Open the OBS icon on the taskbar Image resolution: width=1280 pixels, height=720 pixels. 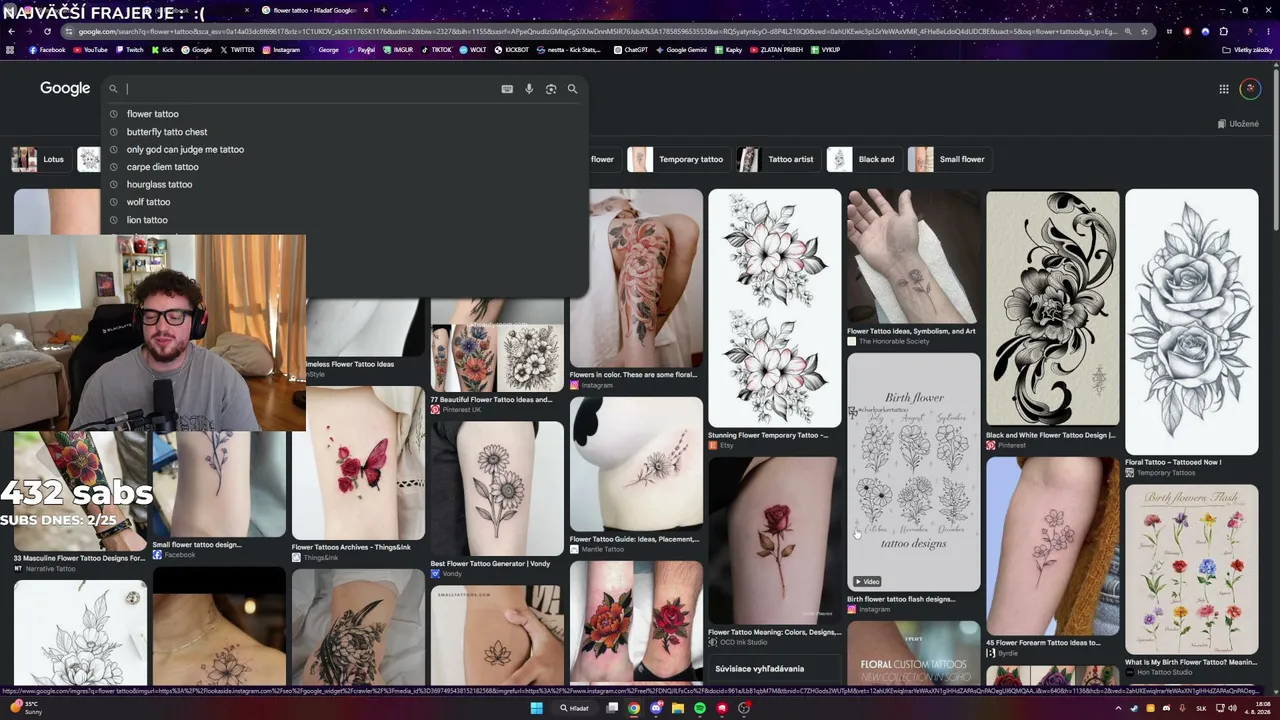tap(744, 708)
